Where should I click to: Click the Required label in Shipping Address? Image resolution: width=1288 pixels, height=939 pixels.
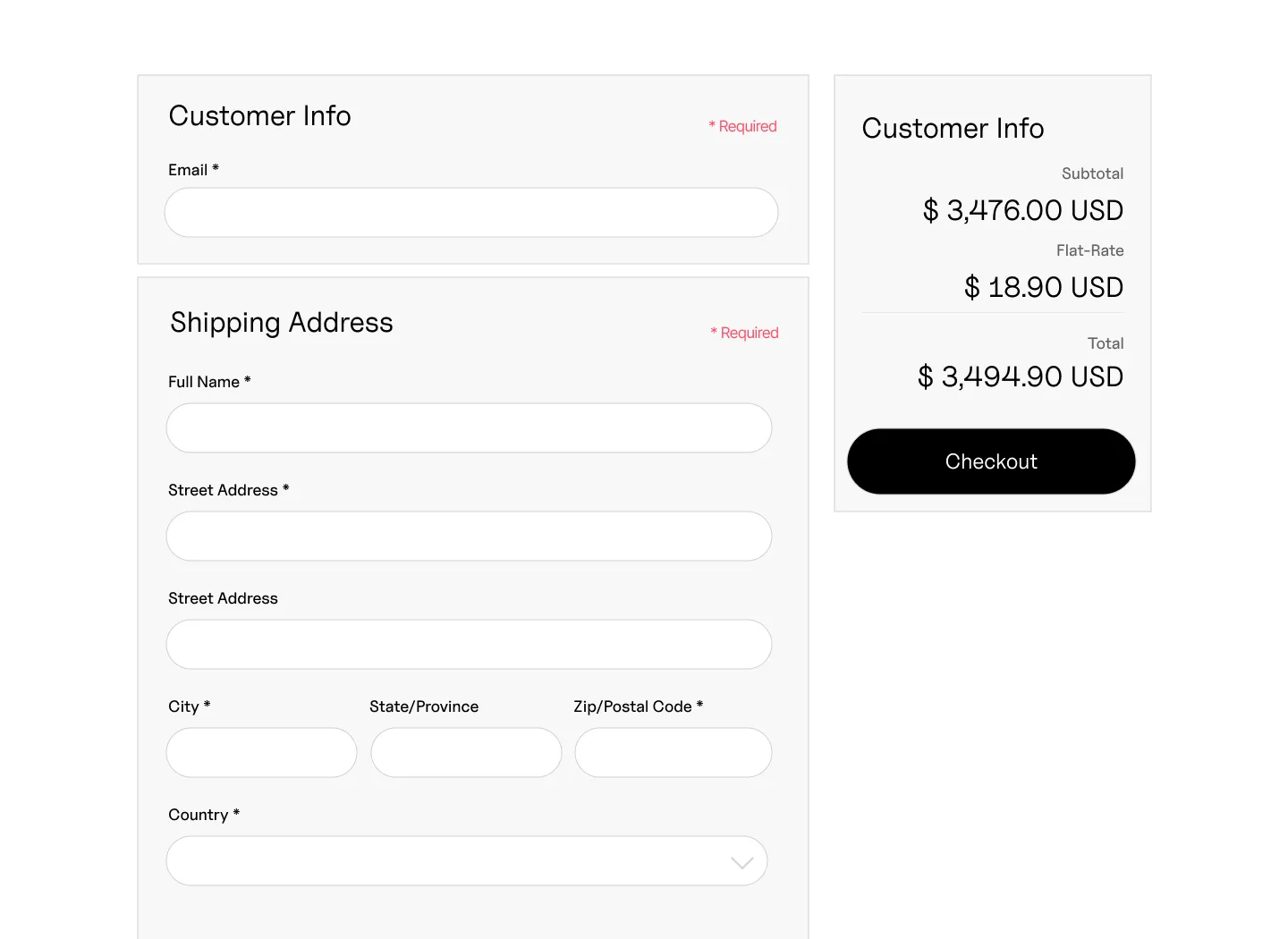[745, 332]
